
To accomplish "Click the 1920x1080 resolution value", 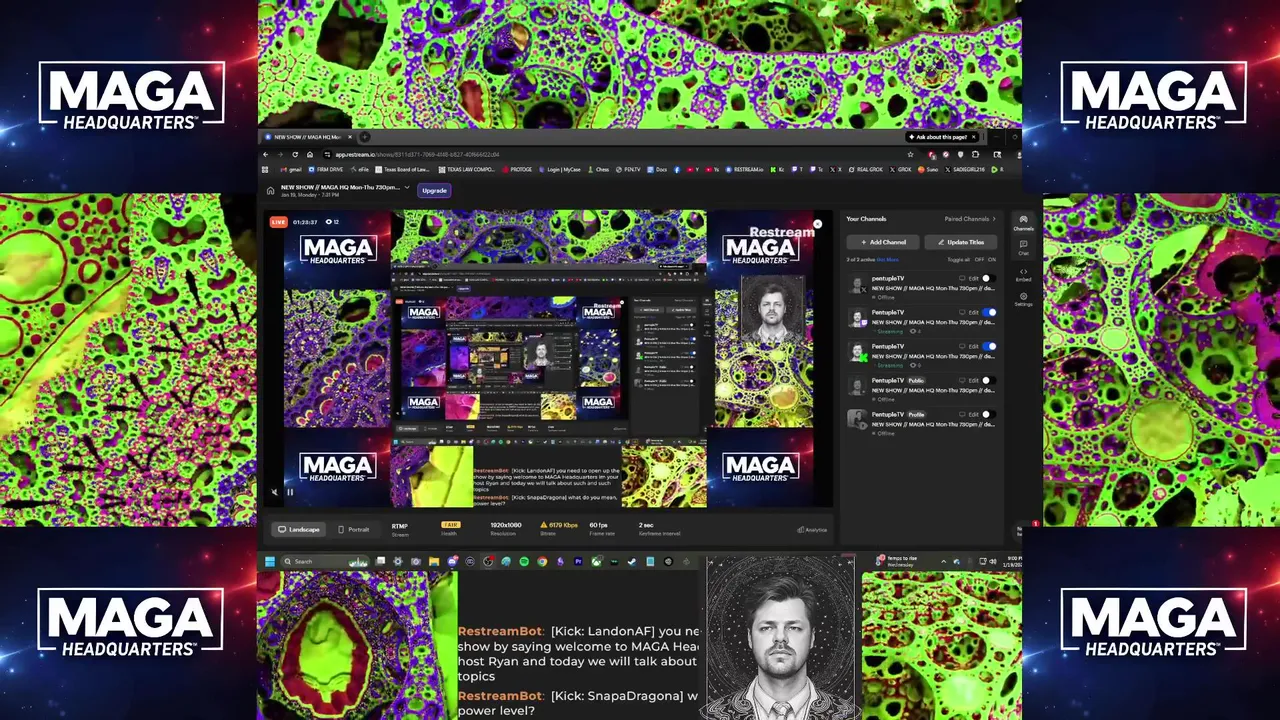I will pyautogui.click(x=505, y=525).
